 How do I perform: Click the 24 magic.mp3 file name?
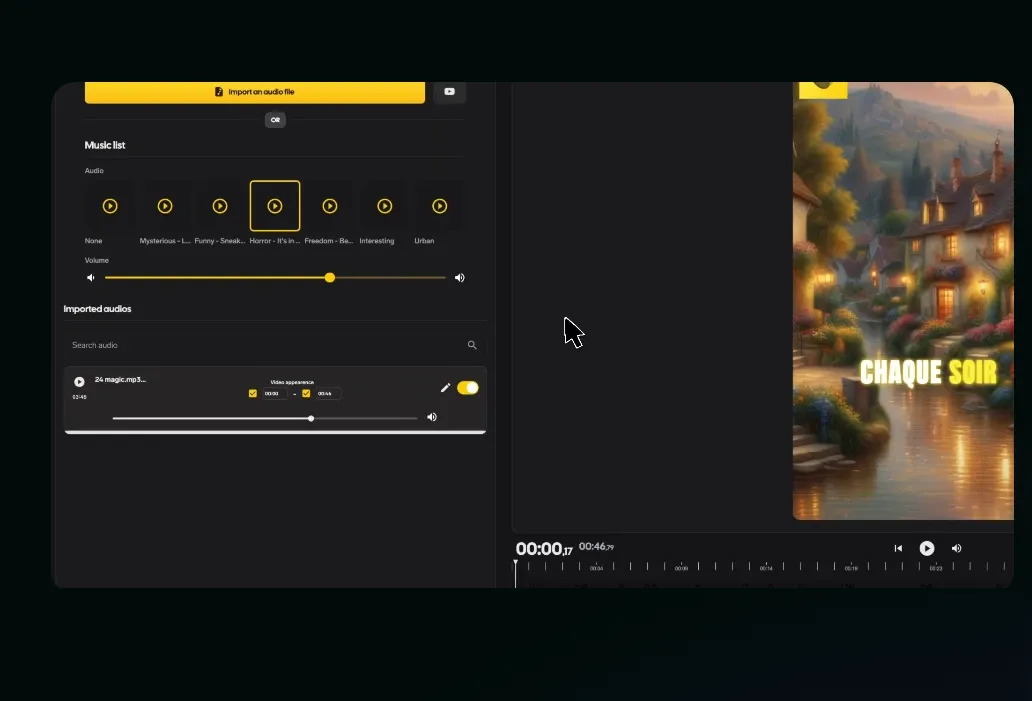(120, 380)
